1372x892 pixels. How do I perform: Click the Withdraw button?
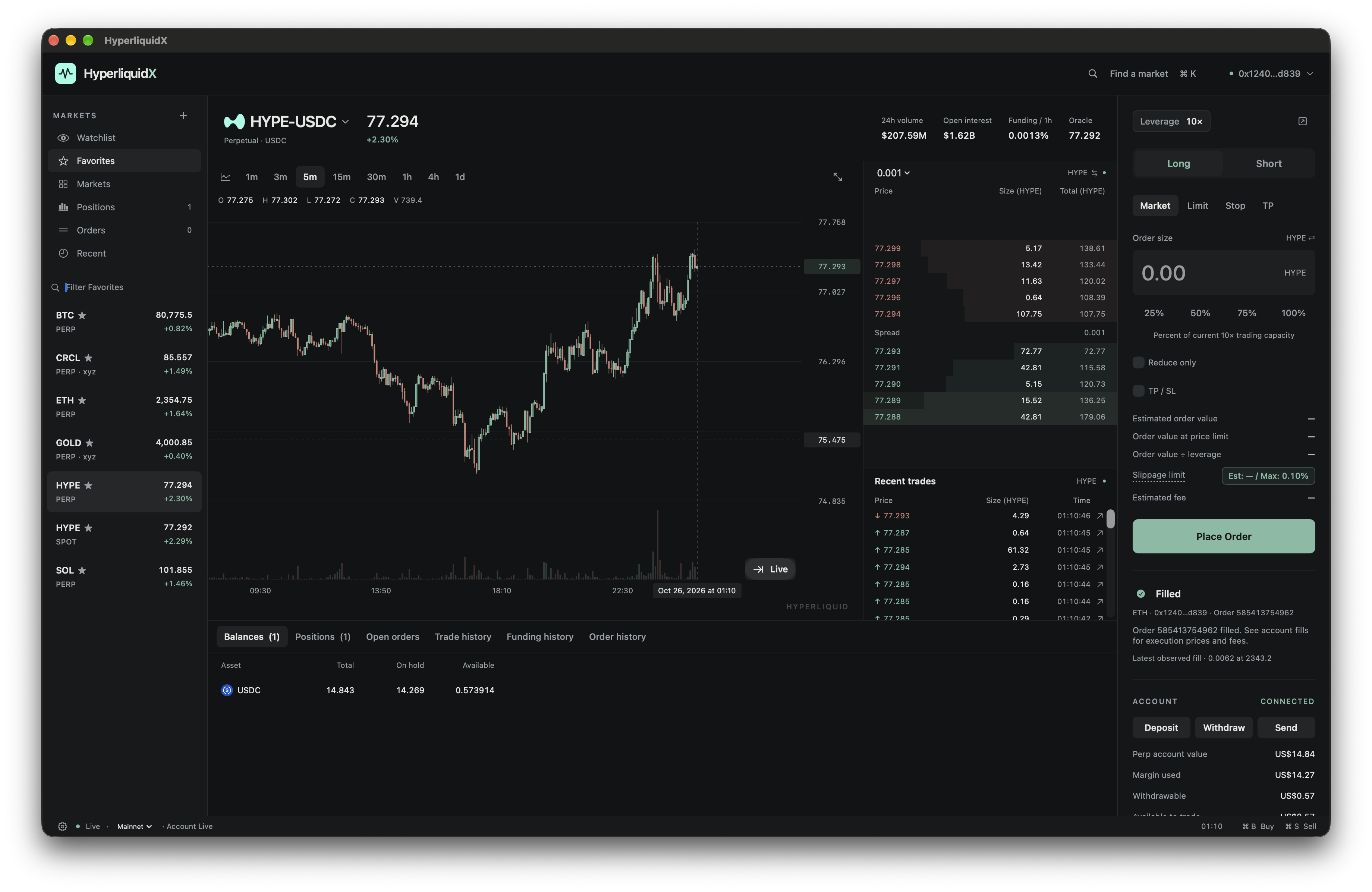(x=1223, y=728)
